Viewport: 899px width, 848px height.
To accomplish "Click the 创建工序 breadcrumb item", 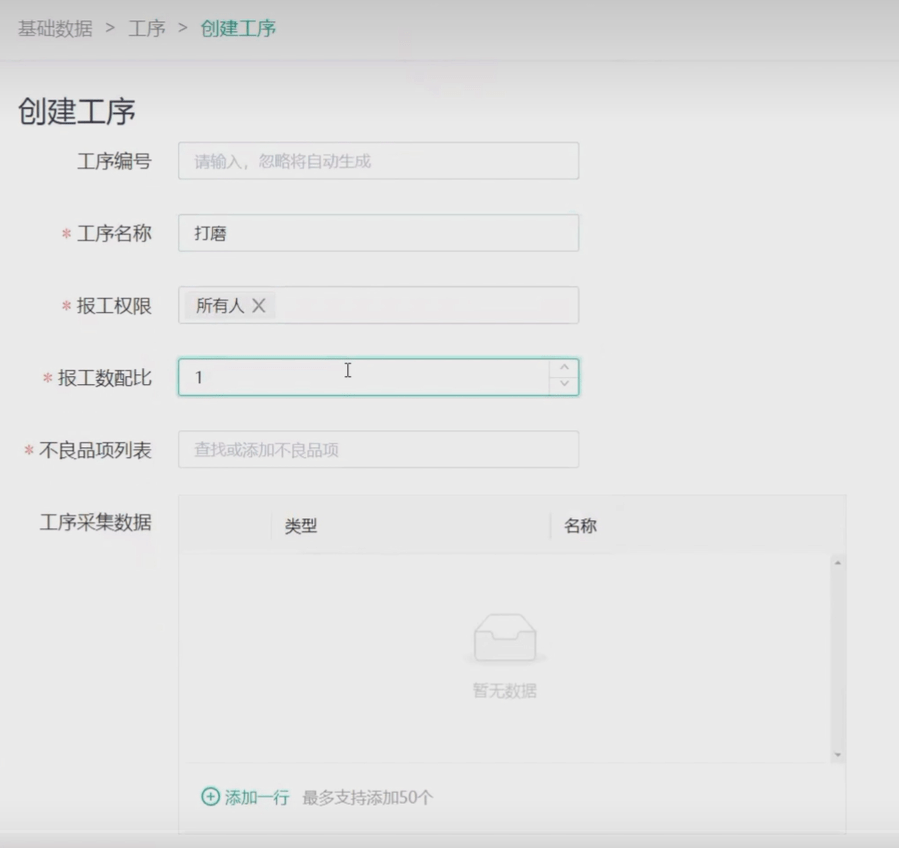I will pos(238,28).
